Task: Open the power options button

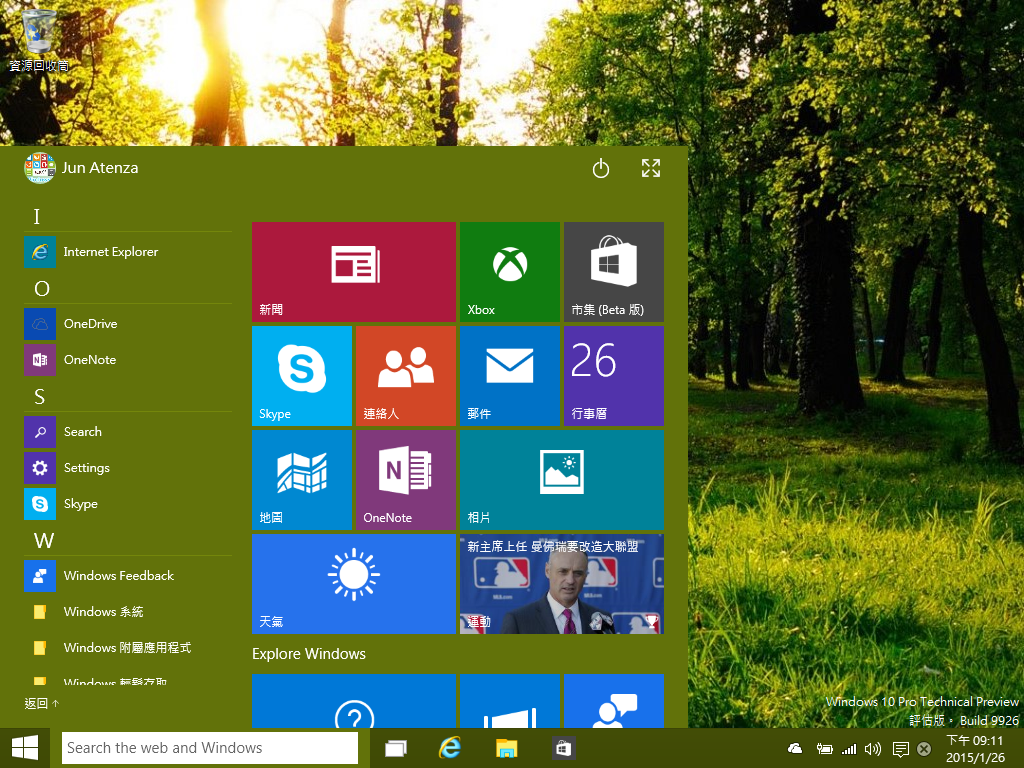Action: pos(601,168)
